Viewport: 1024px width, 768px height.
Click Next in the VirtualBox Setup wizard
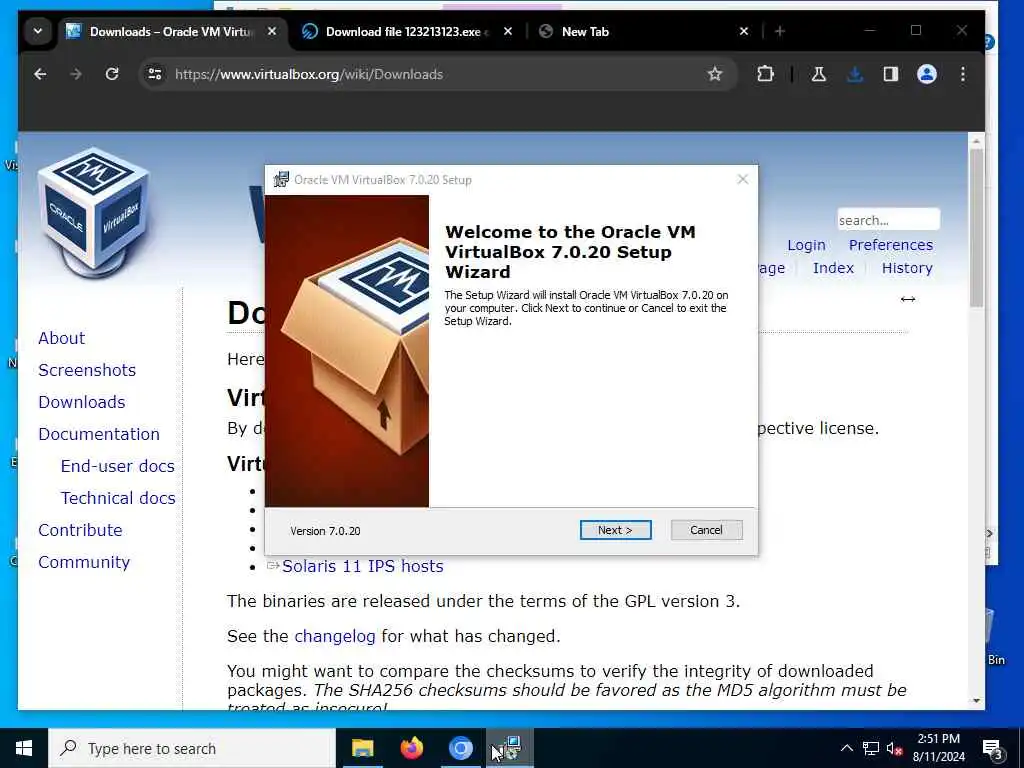click(x=615, y=530)
